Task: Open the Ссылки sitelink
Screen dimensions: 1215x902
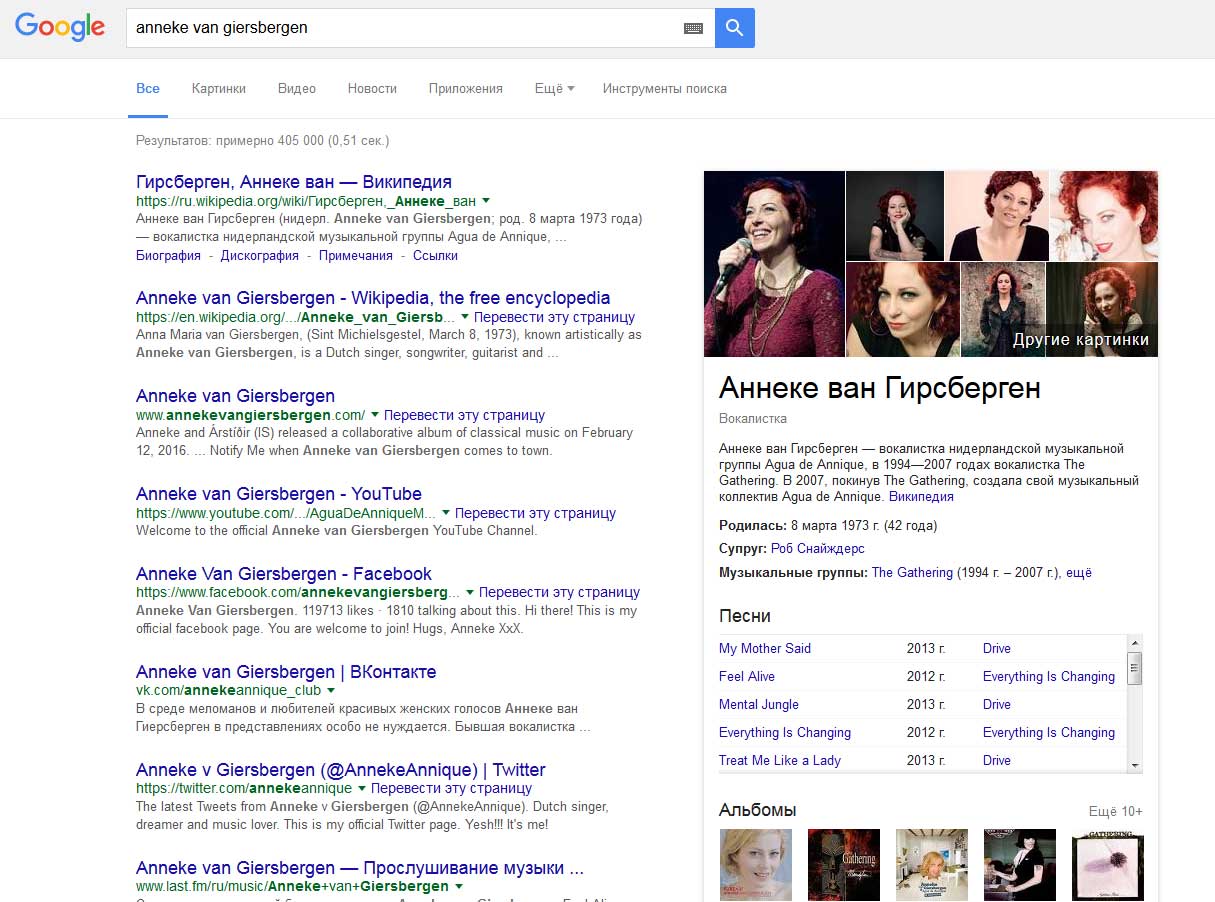Action: pyautogui.click(x=435, y=255)
